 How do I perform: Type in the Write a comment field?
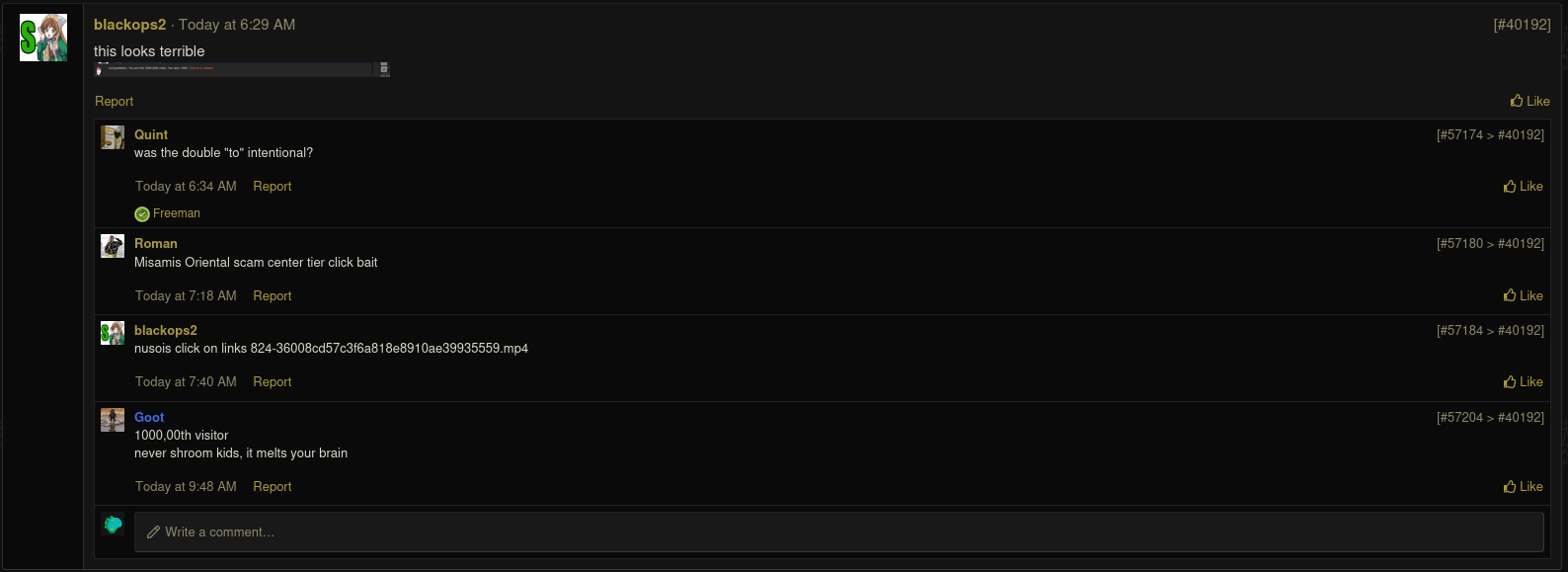coord(838,531)
